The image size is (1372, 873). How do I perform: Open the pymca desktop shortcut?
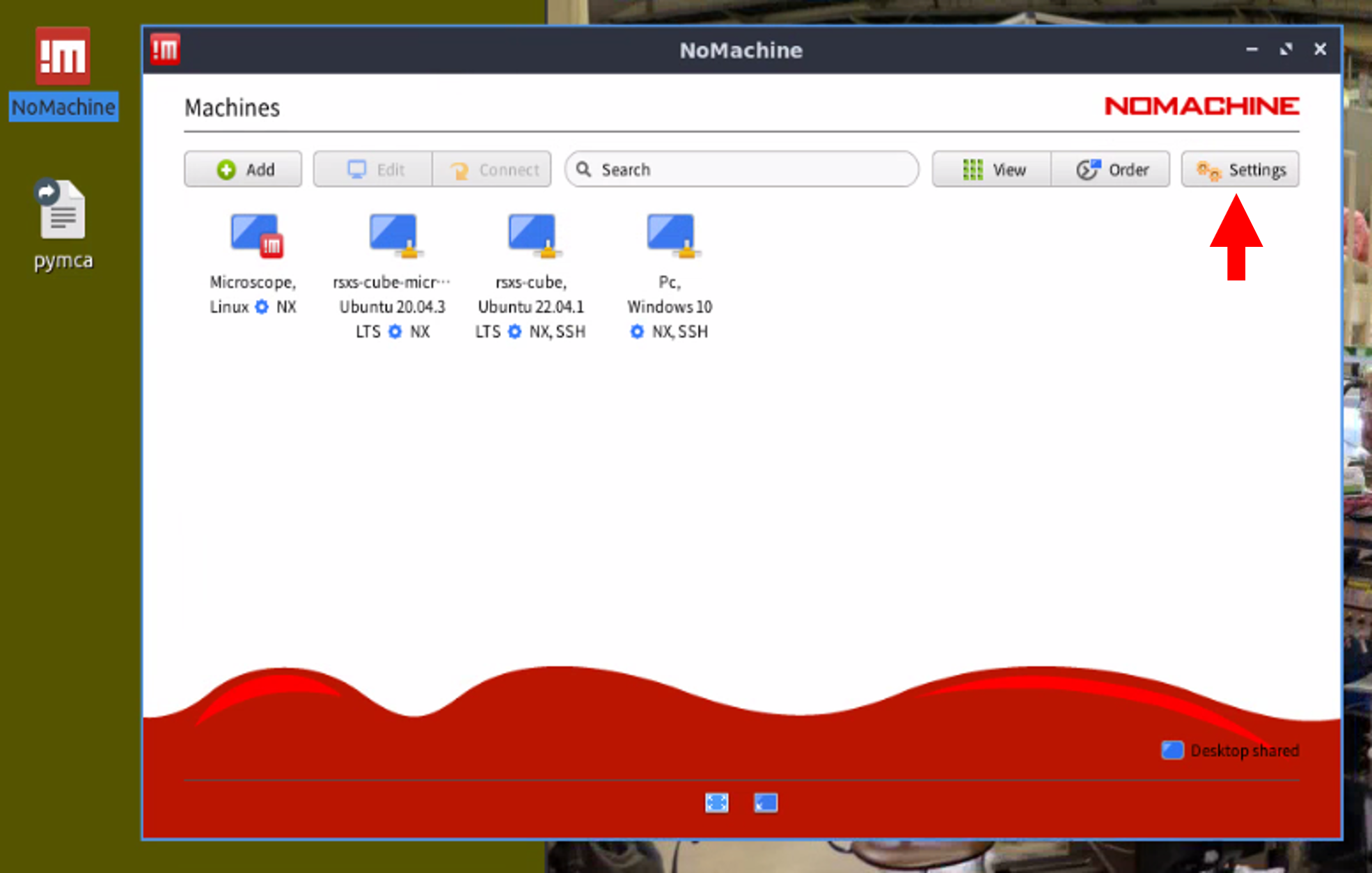pos(63,211)
